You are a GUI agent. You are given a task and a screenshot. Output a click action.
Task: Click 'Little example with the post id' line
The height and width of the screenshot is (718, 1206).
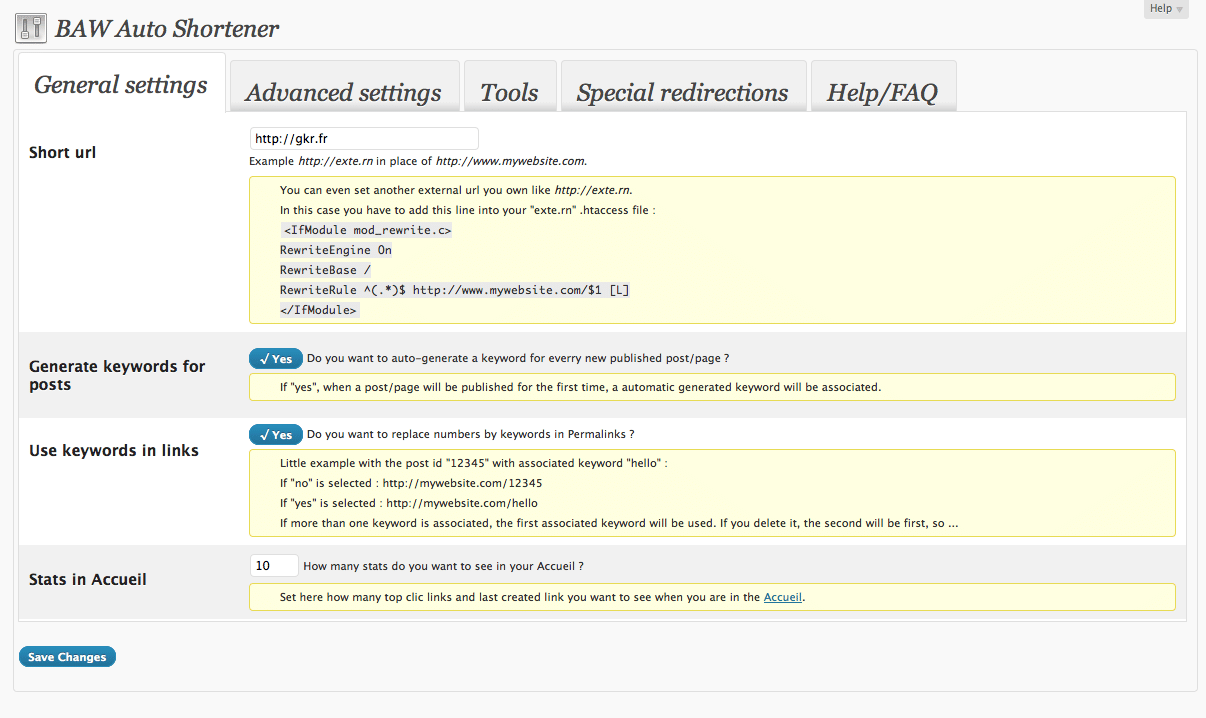pyautogui.click(x=473, y=463)
